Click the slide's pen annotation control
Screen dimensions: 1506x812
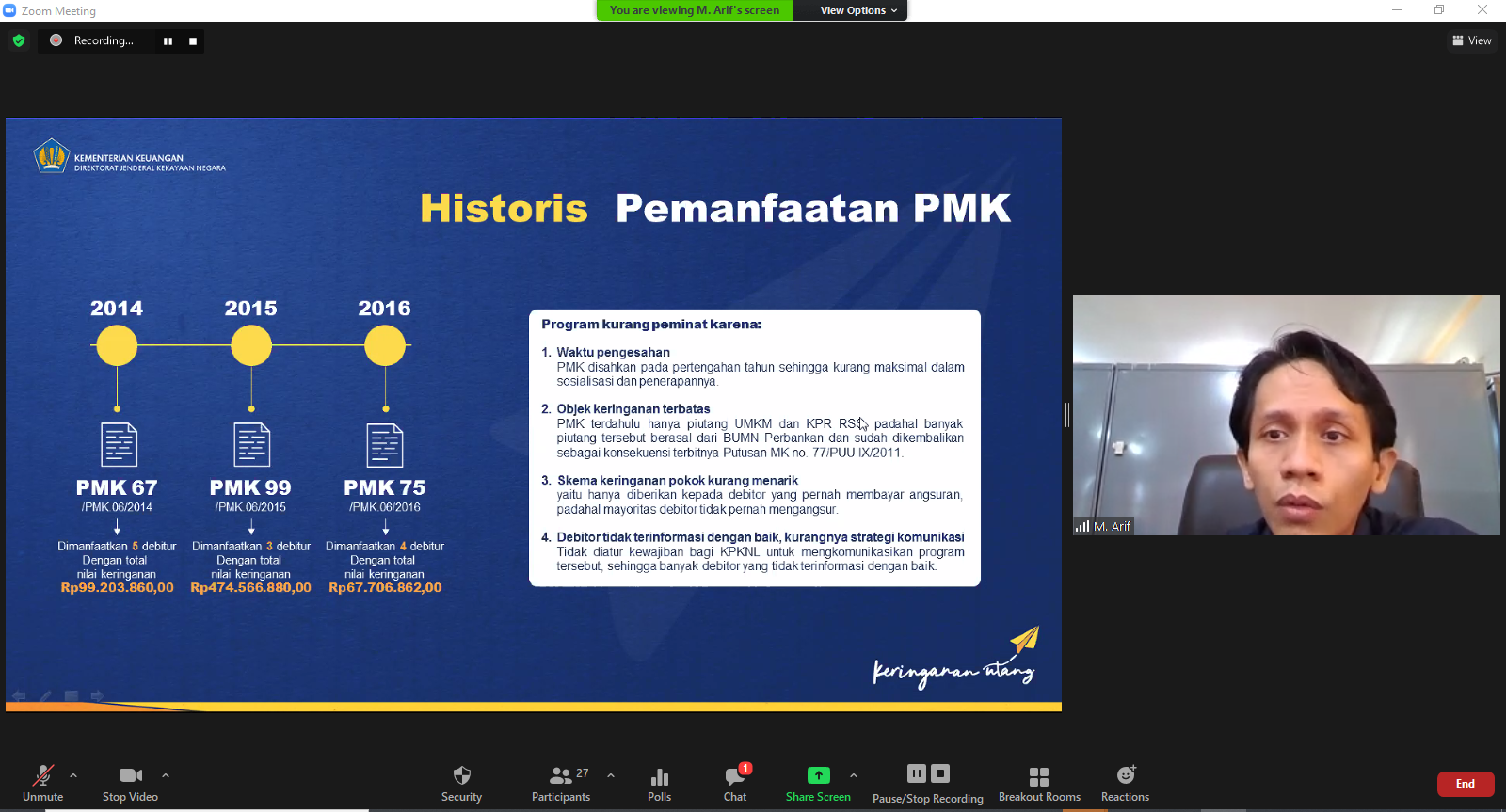pyautogui.click(x=45, y=696)
